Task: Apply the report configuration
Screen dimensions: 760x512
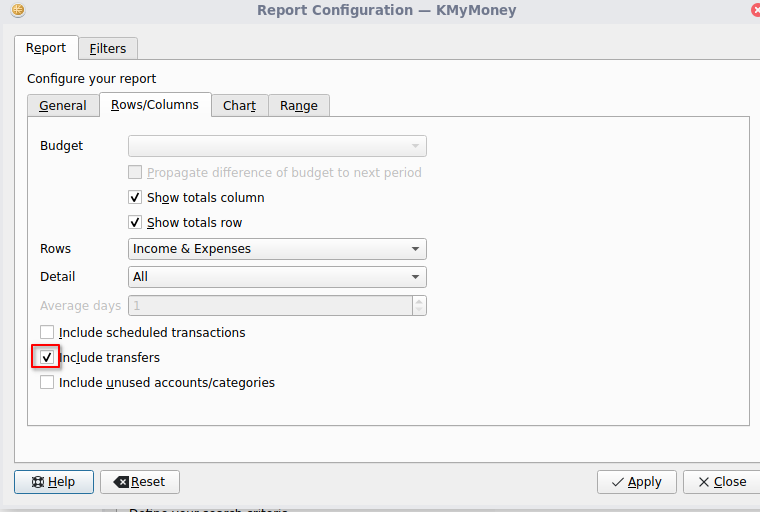Action: pyautogui.click(x=636, y=481)
